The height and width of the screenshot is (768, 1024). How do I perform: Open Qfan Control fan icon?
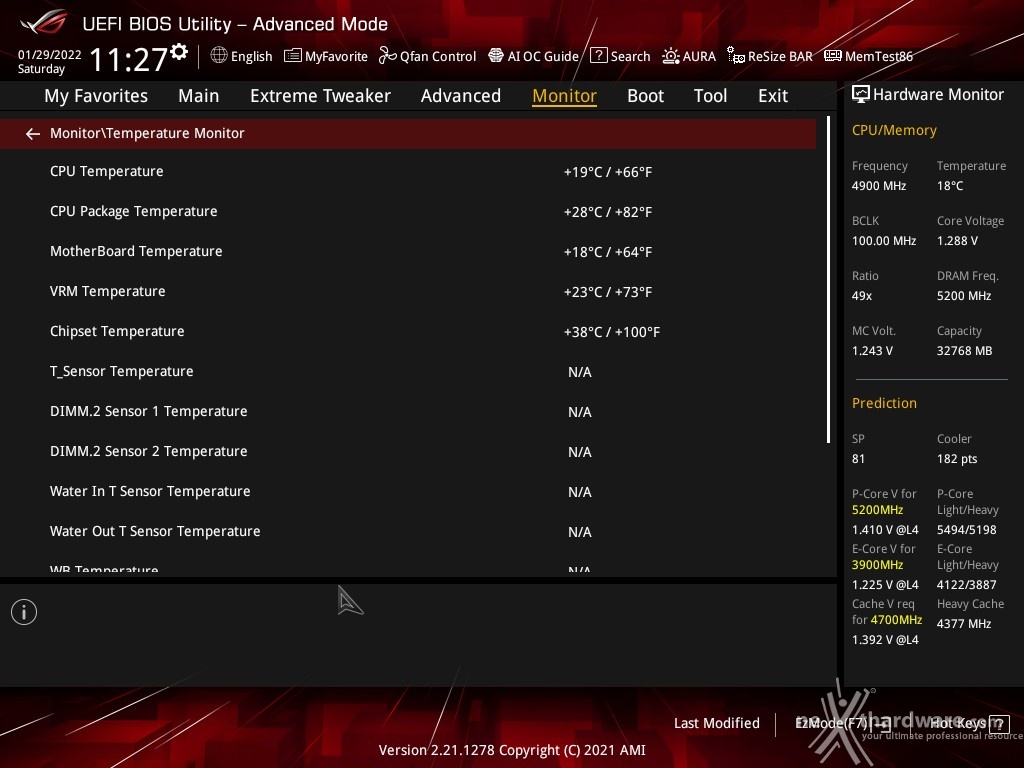pos(387,56)
